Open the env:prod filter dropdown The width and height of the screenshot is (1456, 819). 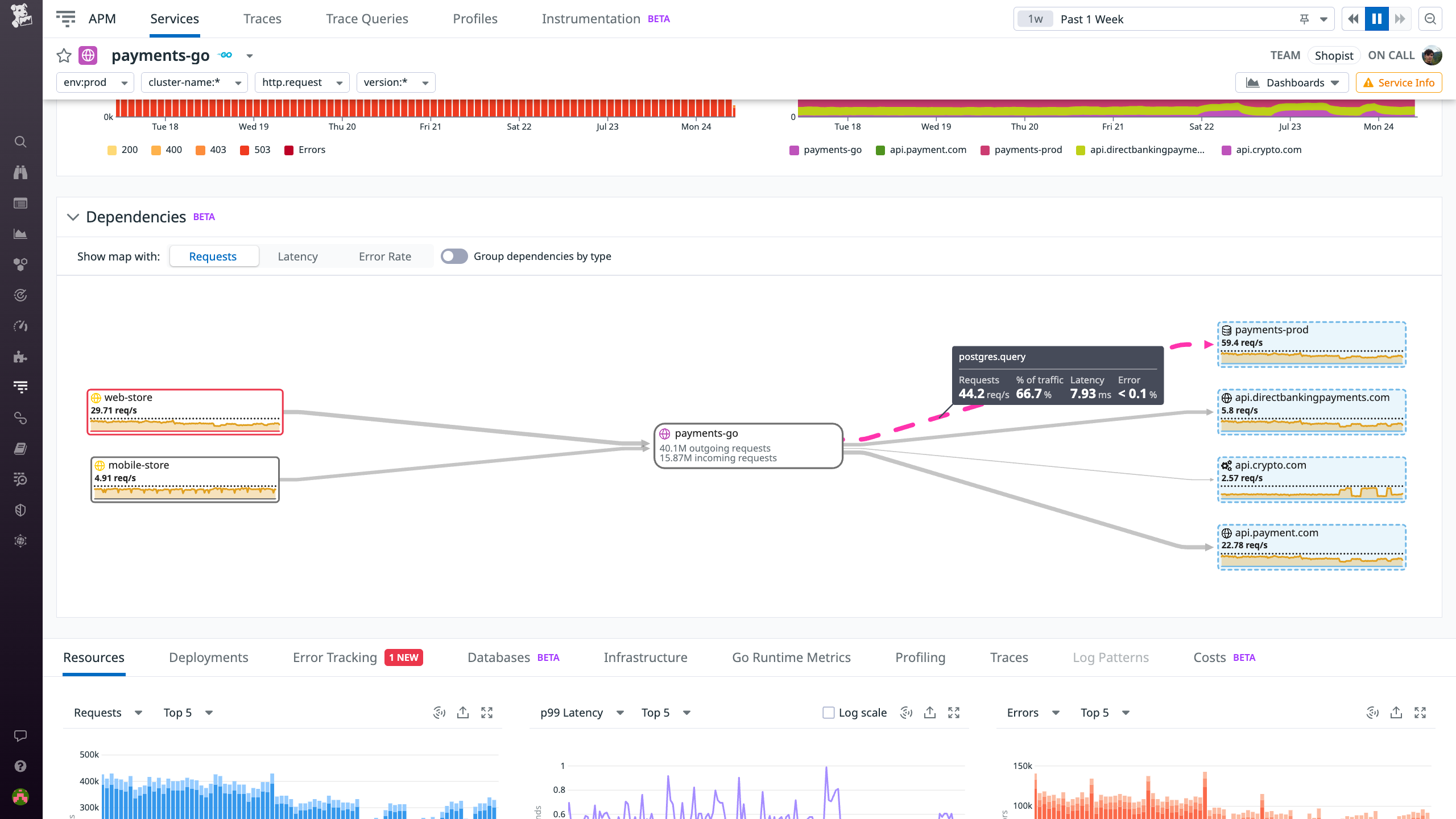click(x=94, y=82)
